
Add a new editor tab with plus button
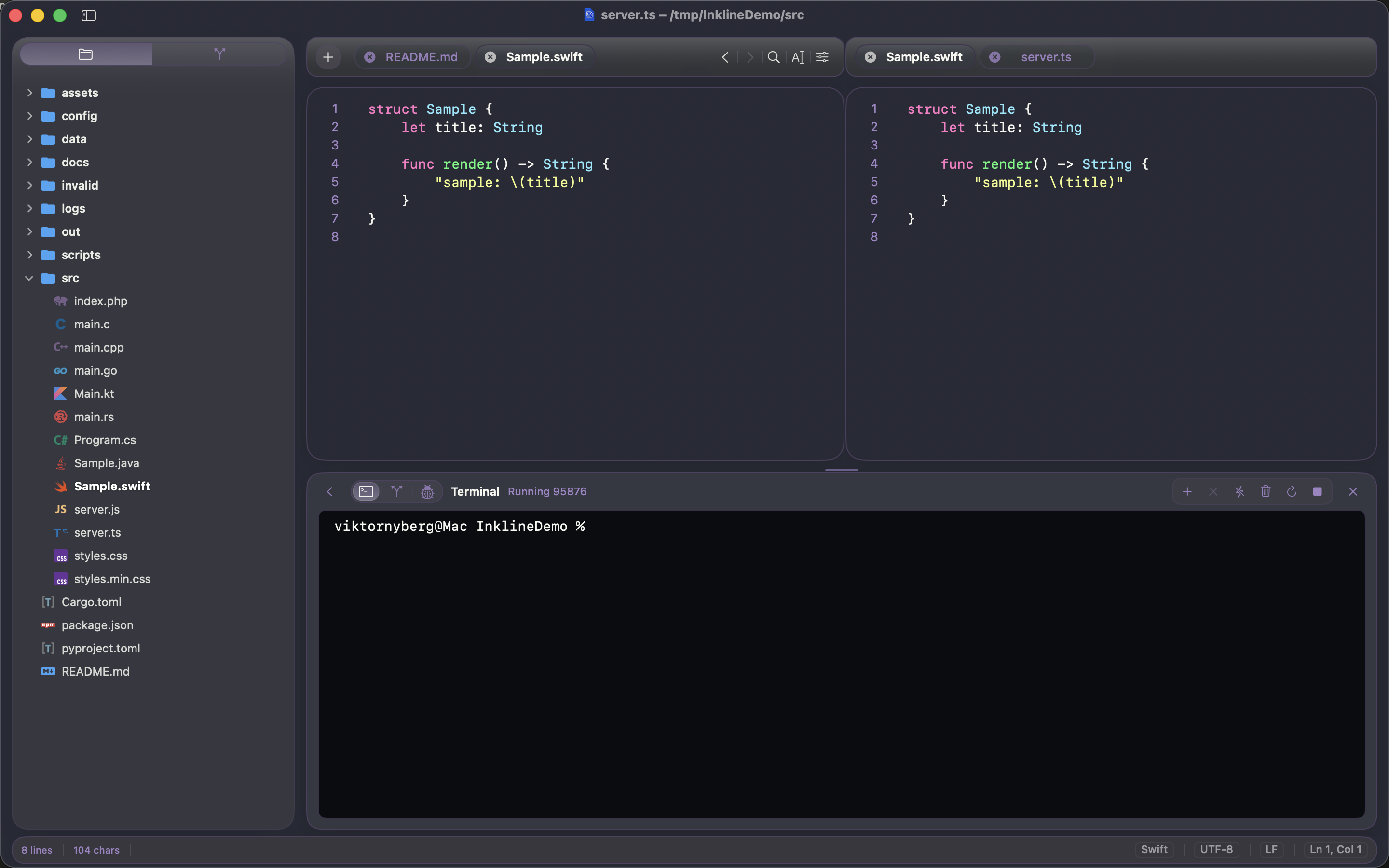[x=328, y=57]
